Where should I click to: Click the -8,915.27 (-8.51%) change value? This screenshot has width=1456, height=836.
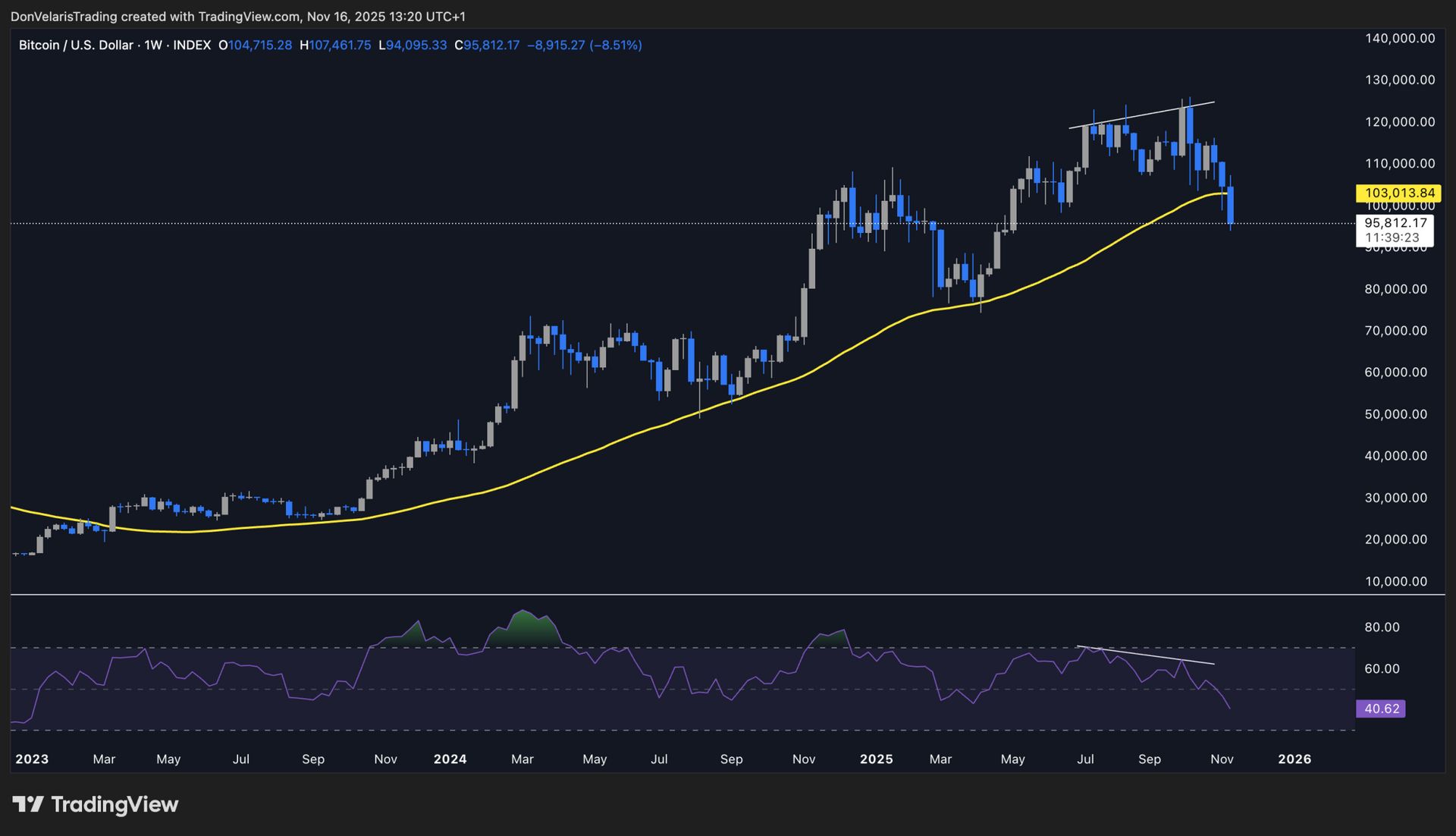pos(585,46)
